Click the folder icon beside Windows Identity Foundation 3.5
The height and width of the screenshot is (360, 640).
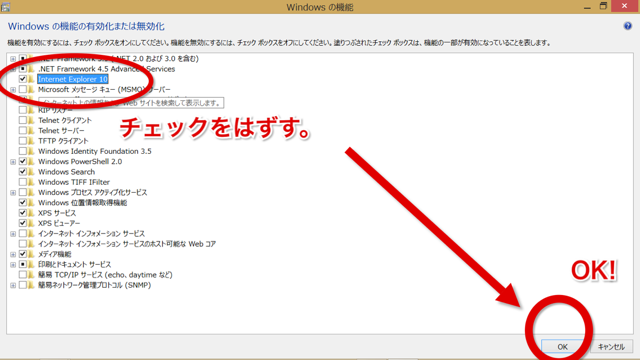(x=31, y=151)
